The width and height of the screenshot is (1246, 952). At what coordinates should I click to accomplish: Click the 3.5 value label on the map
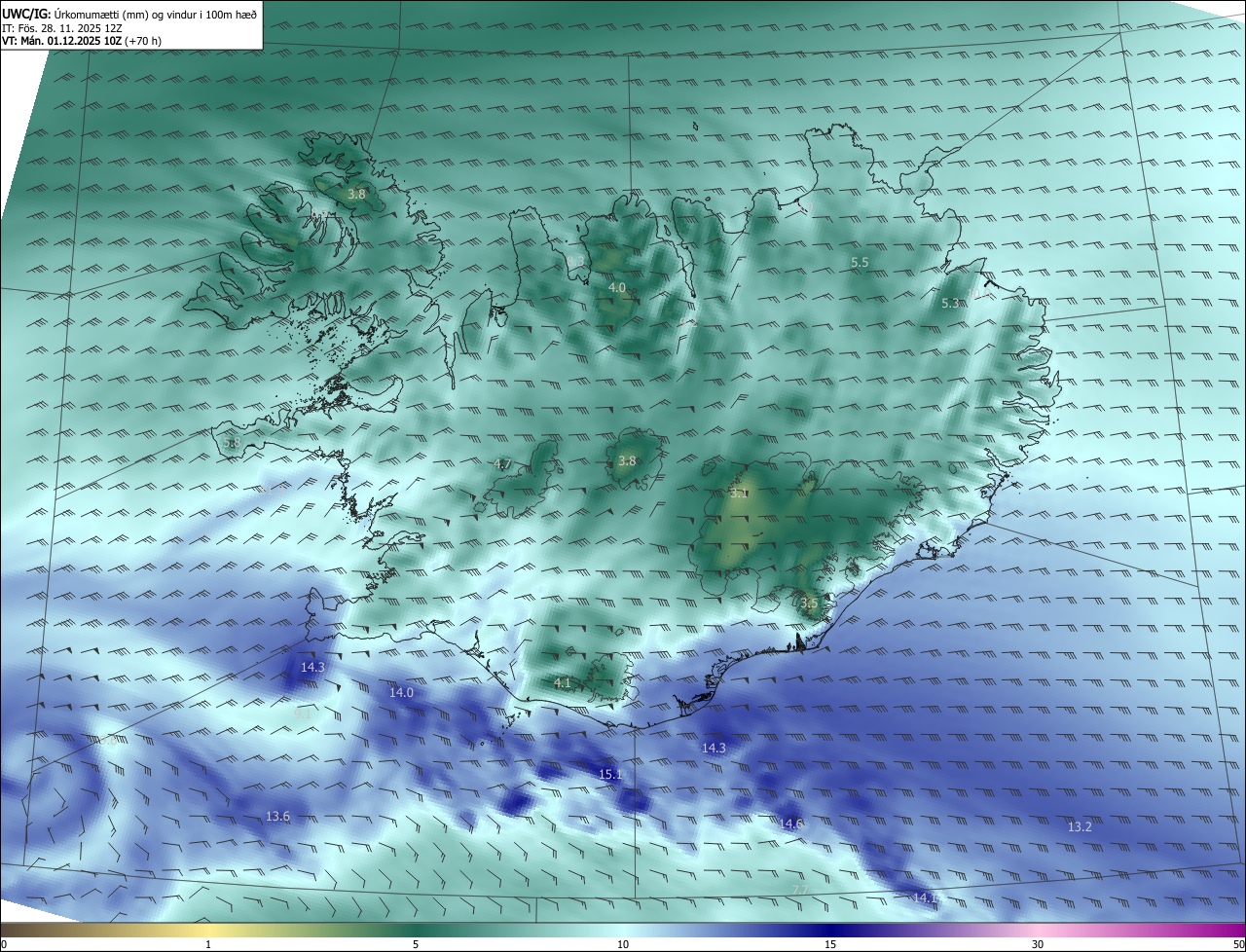pyautogui.click(x=809, y=604)
